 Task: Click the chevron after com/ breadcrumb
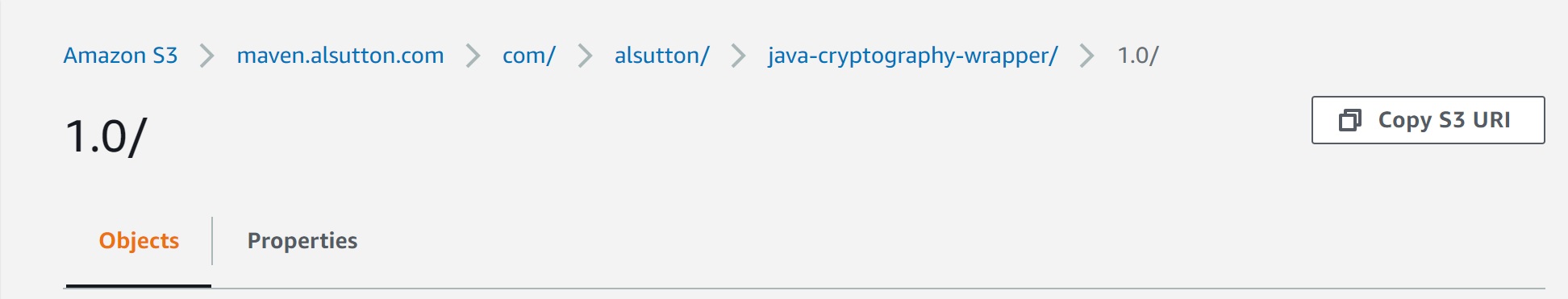pos(585,56)
